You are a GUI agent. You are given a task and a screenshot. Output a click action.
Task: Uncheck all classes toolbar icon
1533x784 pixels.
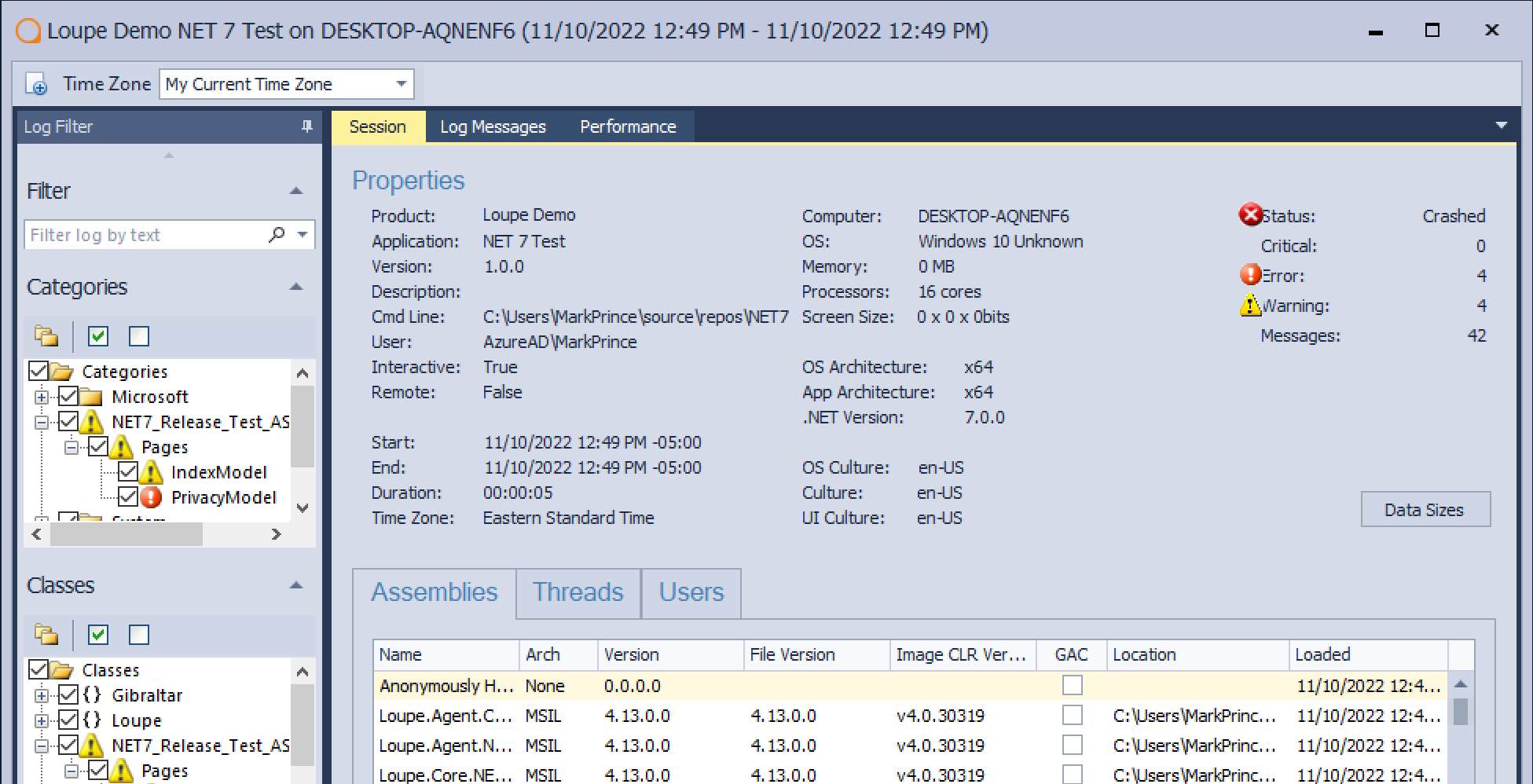click(x=139, y=635)
